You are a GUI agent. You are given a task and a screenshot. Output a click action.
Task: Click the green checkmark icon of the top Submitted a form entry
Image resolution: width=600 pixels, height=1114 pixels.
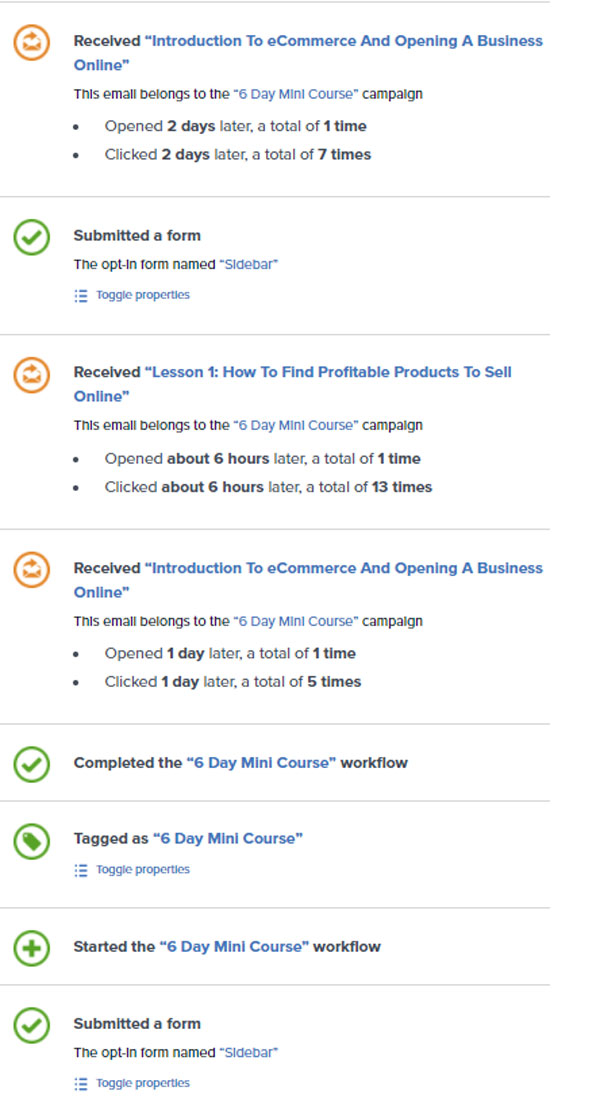point(31,237)
